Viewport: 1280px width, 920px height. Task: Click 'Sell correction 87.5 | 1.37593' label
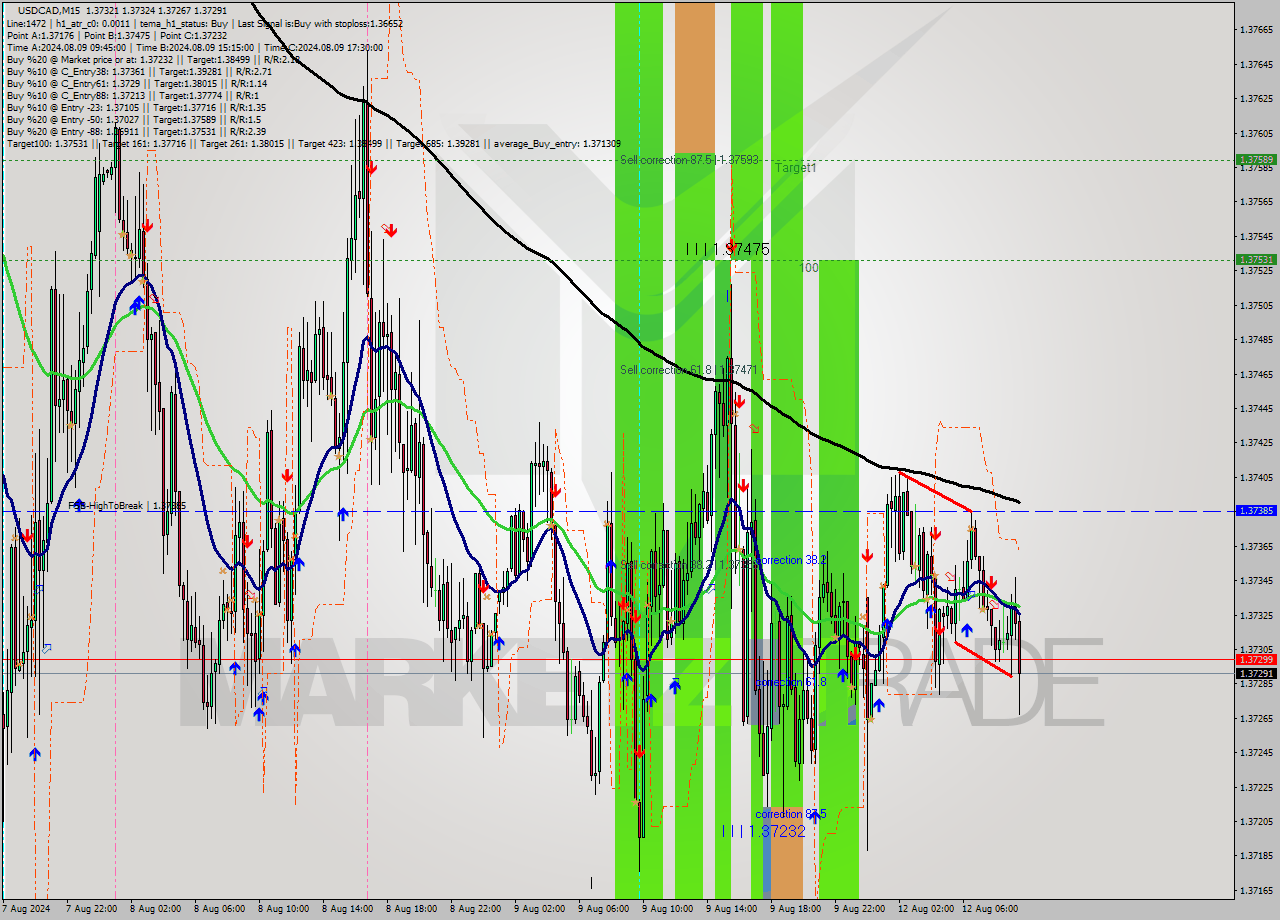[689, 160]
